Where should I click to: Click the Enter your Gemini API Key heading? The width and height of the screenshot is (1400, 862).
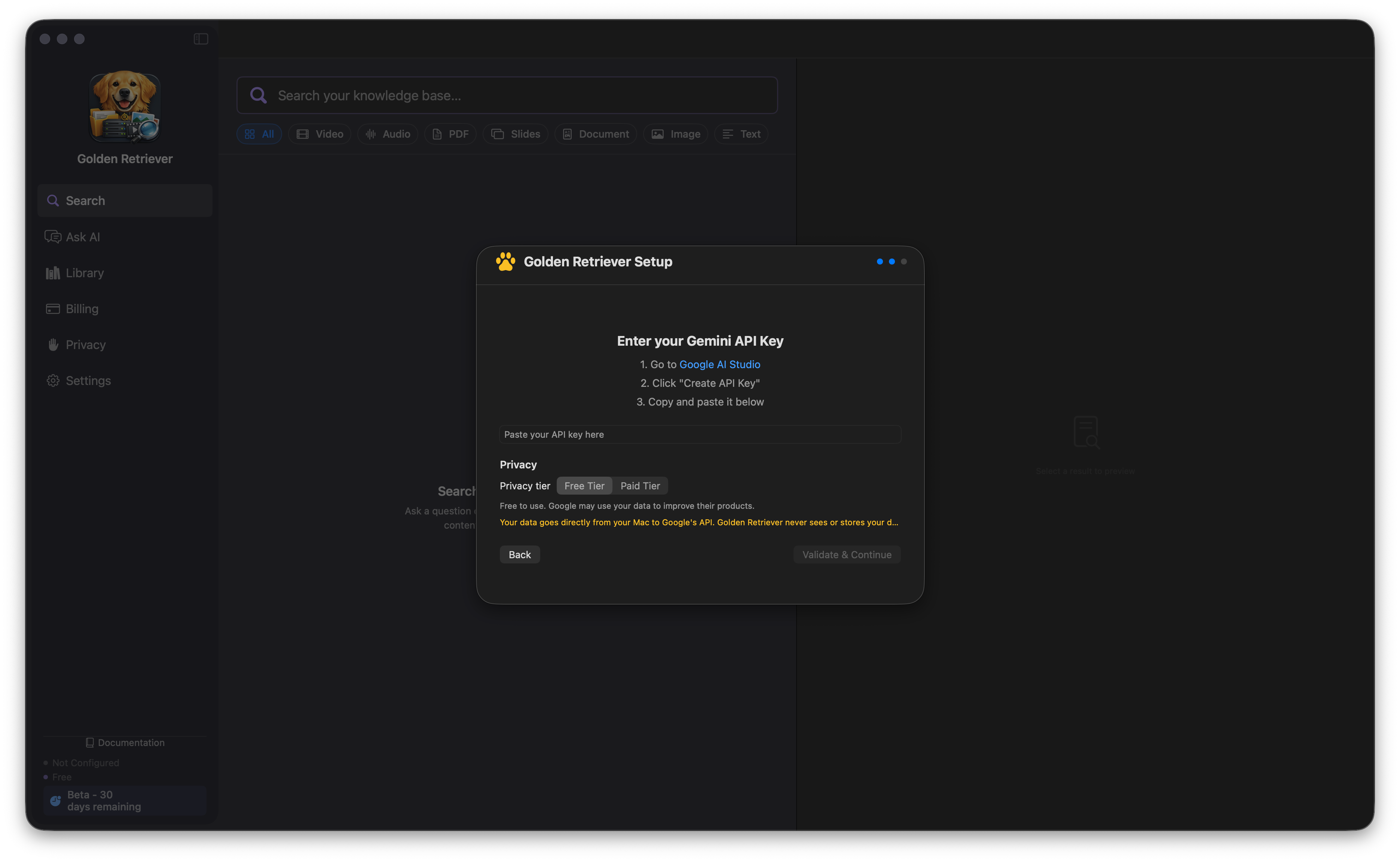[700, 341]
